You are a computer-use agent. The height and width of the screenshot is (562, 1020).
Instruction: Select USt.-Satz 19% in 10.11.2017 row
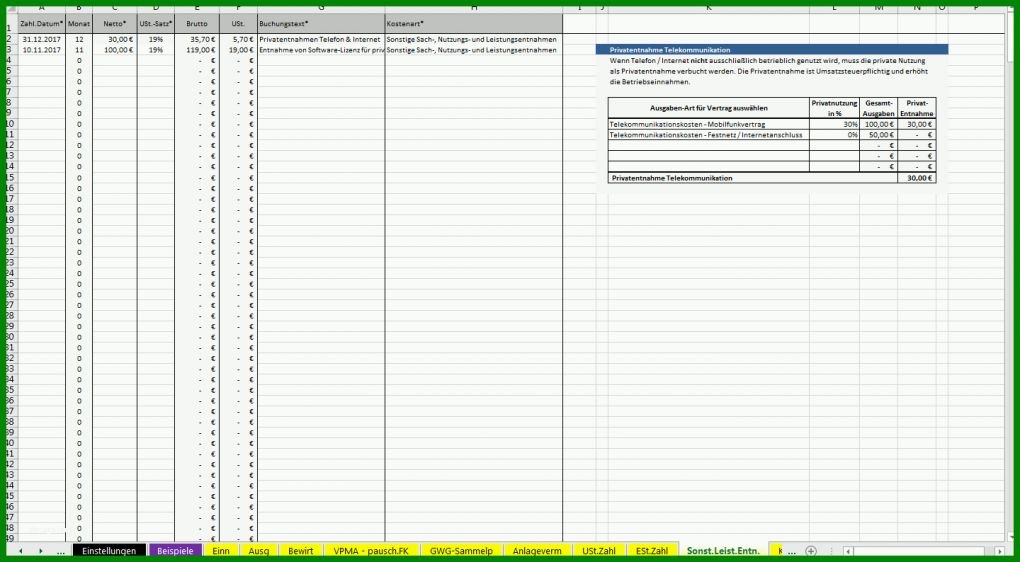click(155, 50)
